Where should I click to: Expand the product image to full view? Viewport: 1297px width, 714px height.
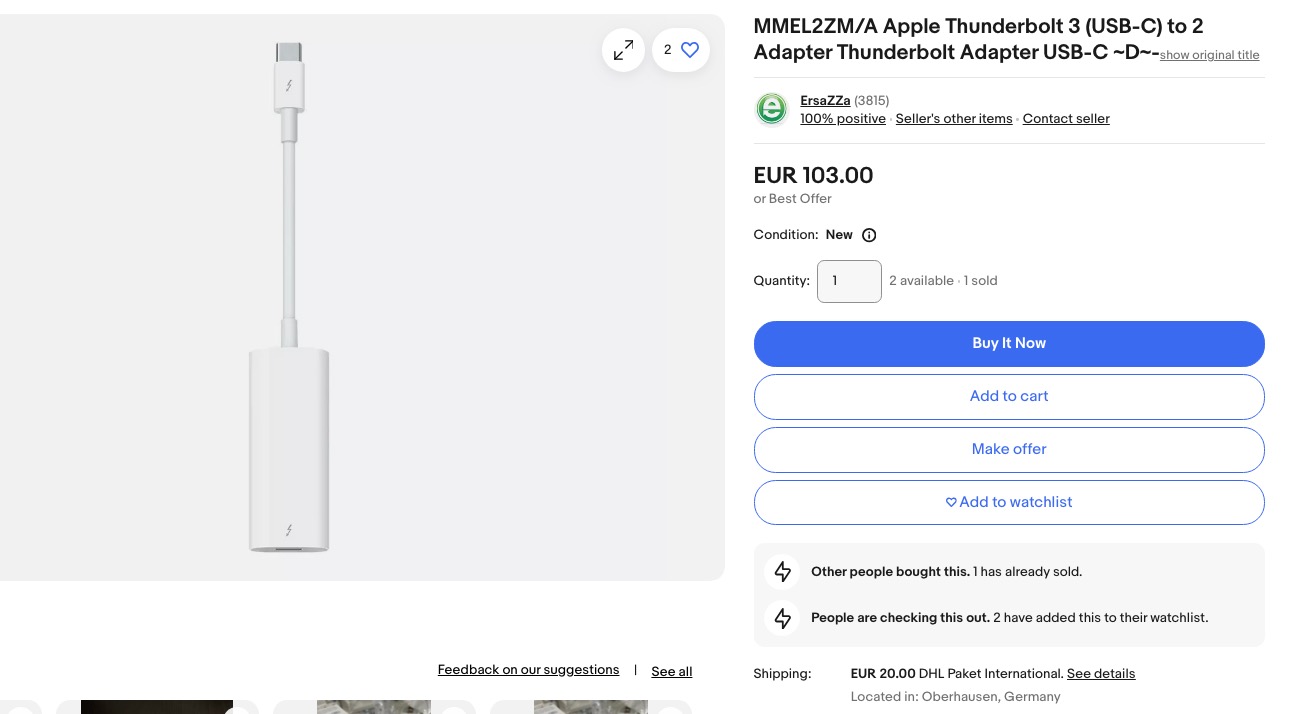(x=623, y=50)
